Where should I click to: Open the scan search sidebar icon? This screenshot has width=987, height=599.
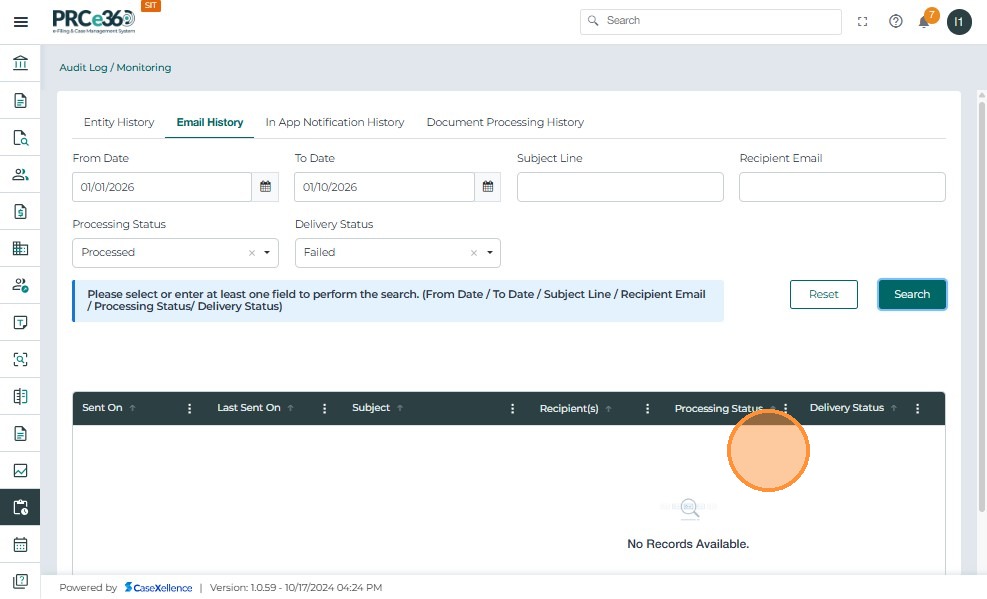click(x=20, y=359)
